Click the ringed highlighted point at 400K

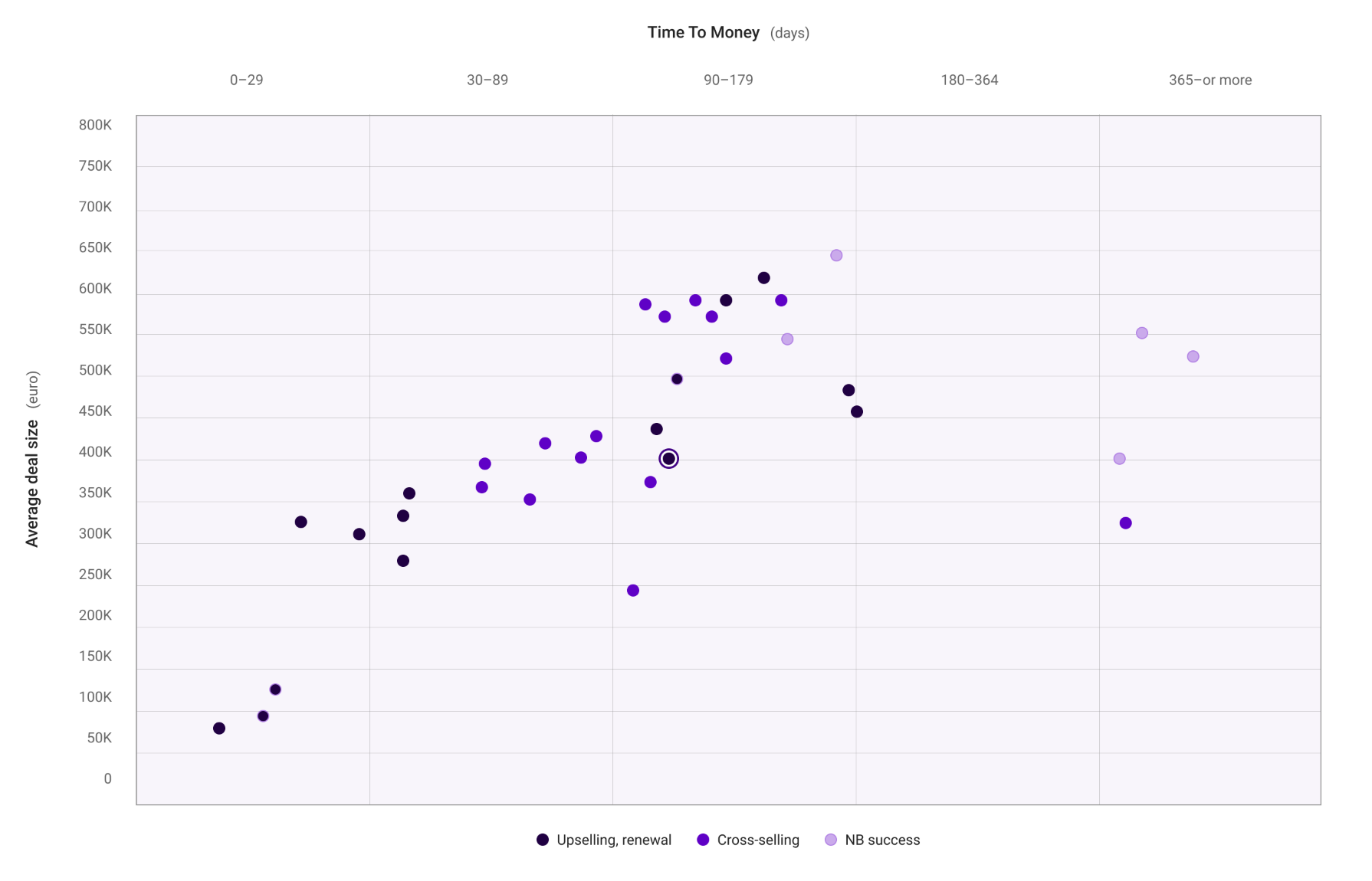tap(668, 459)
